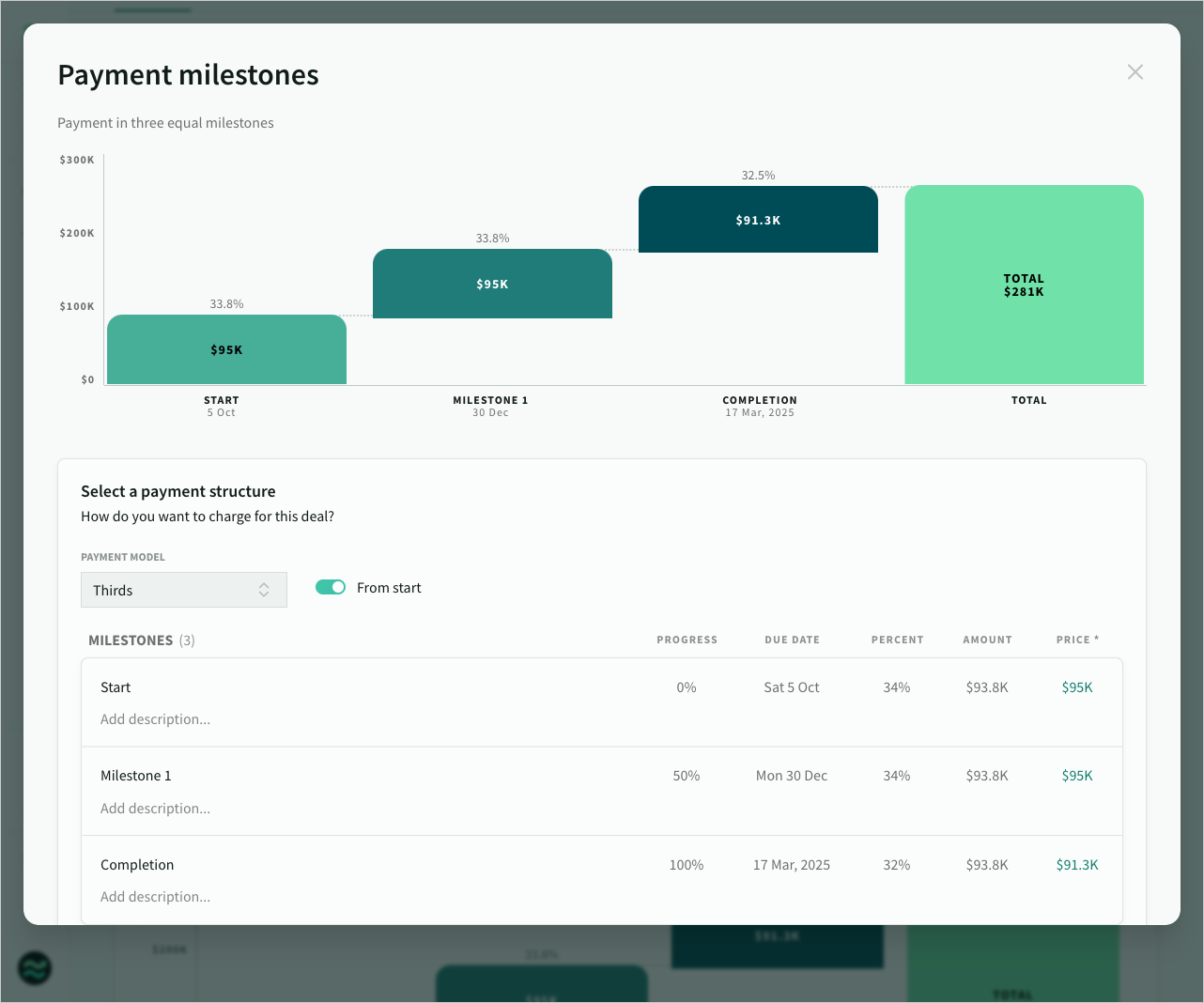The height and width of the screenshot is (1003, 1204).
Task: Click the PRICE * column header
Action: coord(1077,640)
